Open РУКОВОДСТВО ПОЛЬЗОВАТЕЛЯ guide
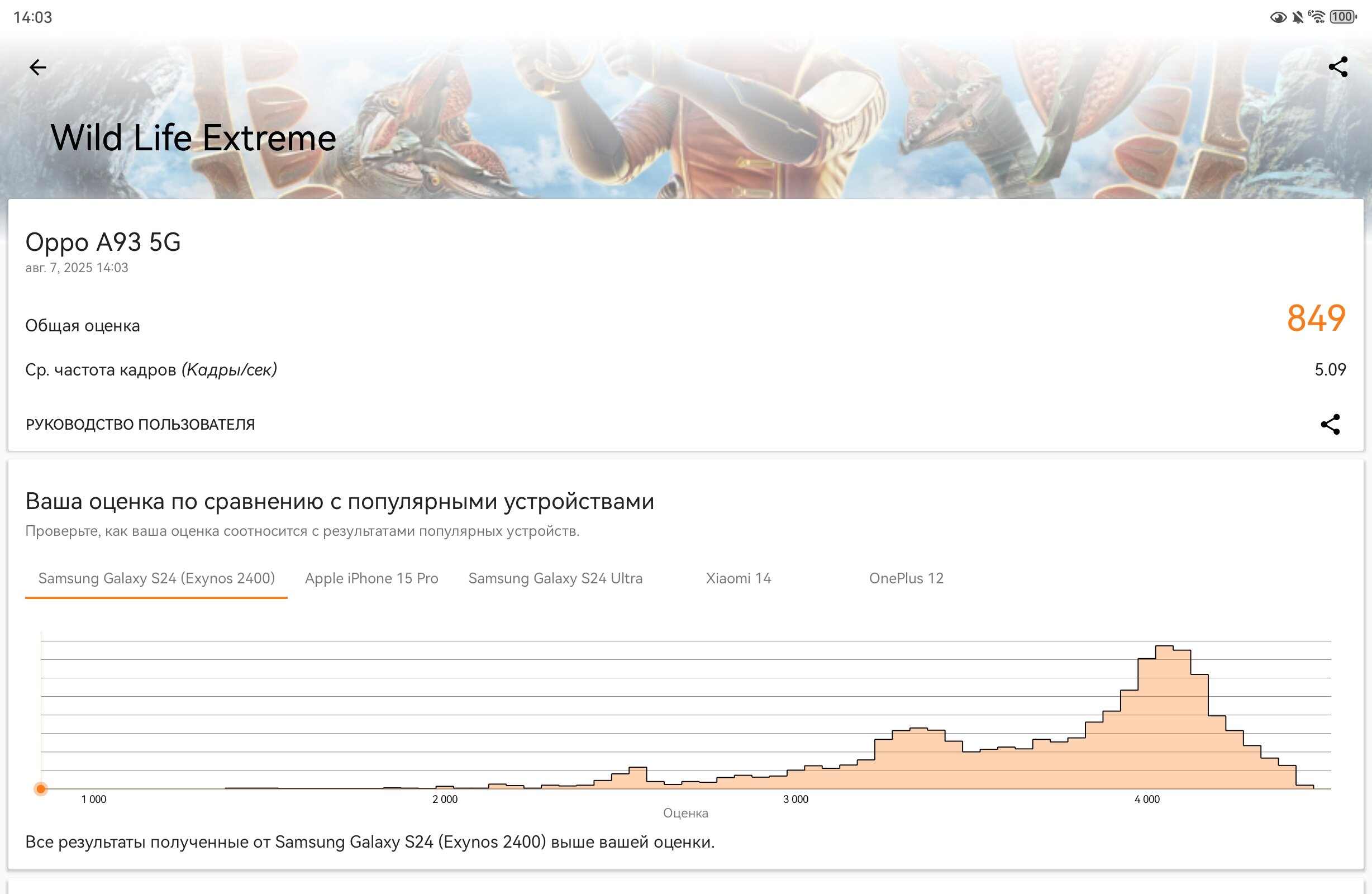 pyautogui.click(x=140, y=425)
